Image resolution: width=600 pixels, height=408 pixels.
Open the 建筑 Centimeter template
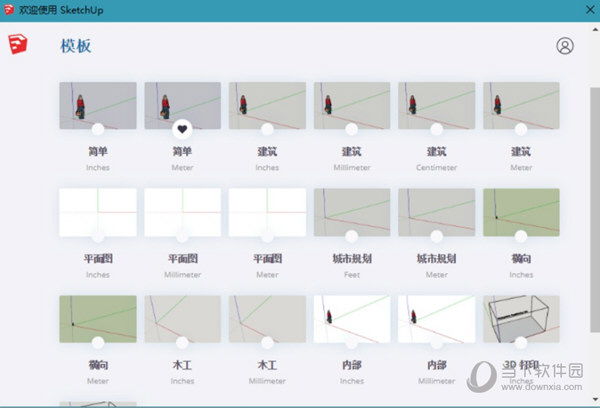pyautogui.click(x=436, y=104)
